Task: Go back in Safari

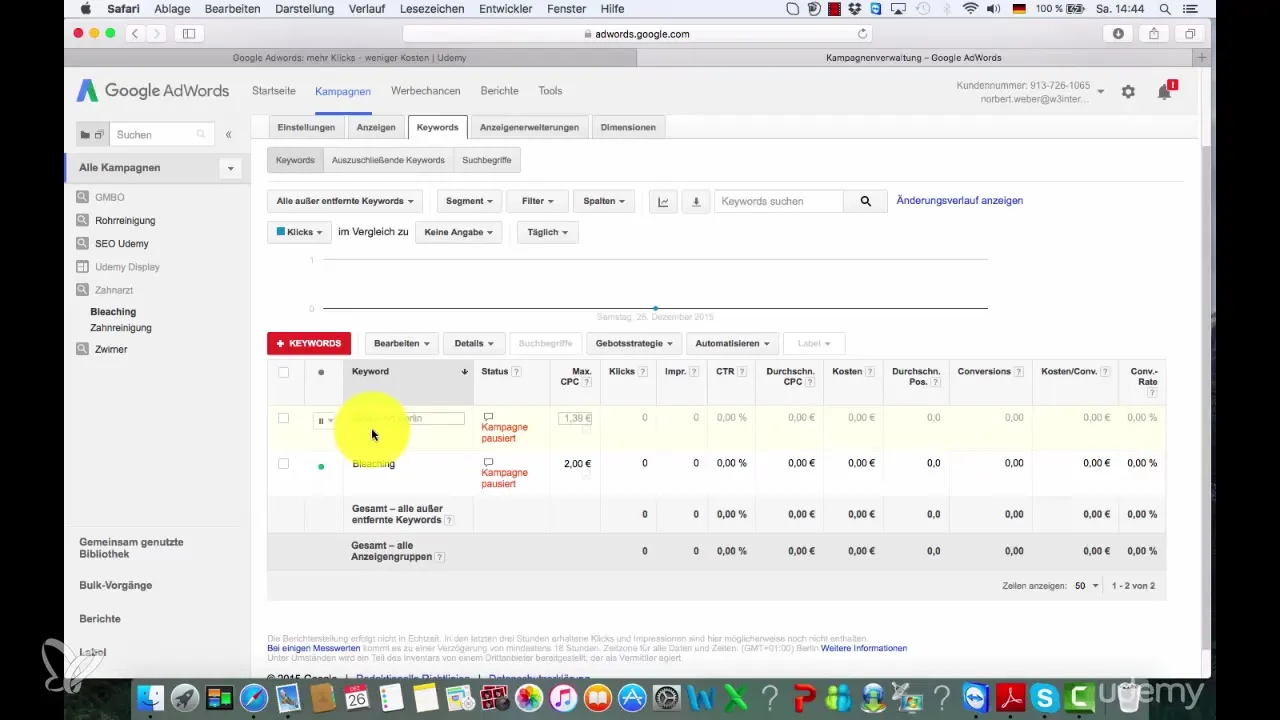Action: [137, 33]
